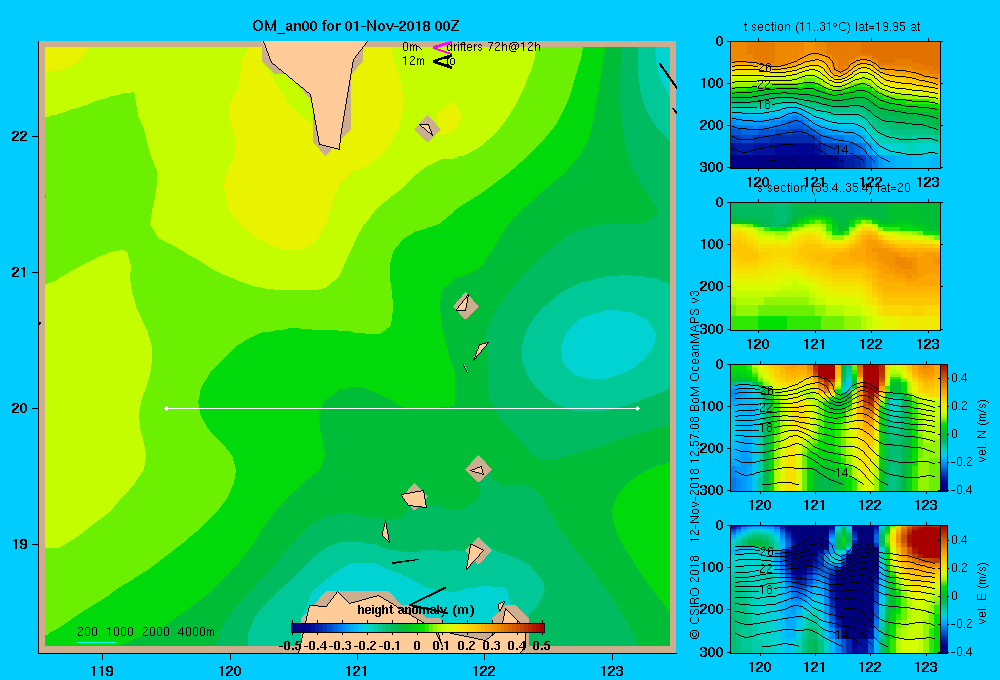Click the latitude 20 axis label
Viewport: 1000px width, 680px height.
[x=20, y=408]
